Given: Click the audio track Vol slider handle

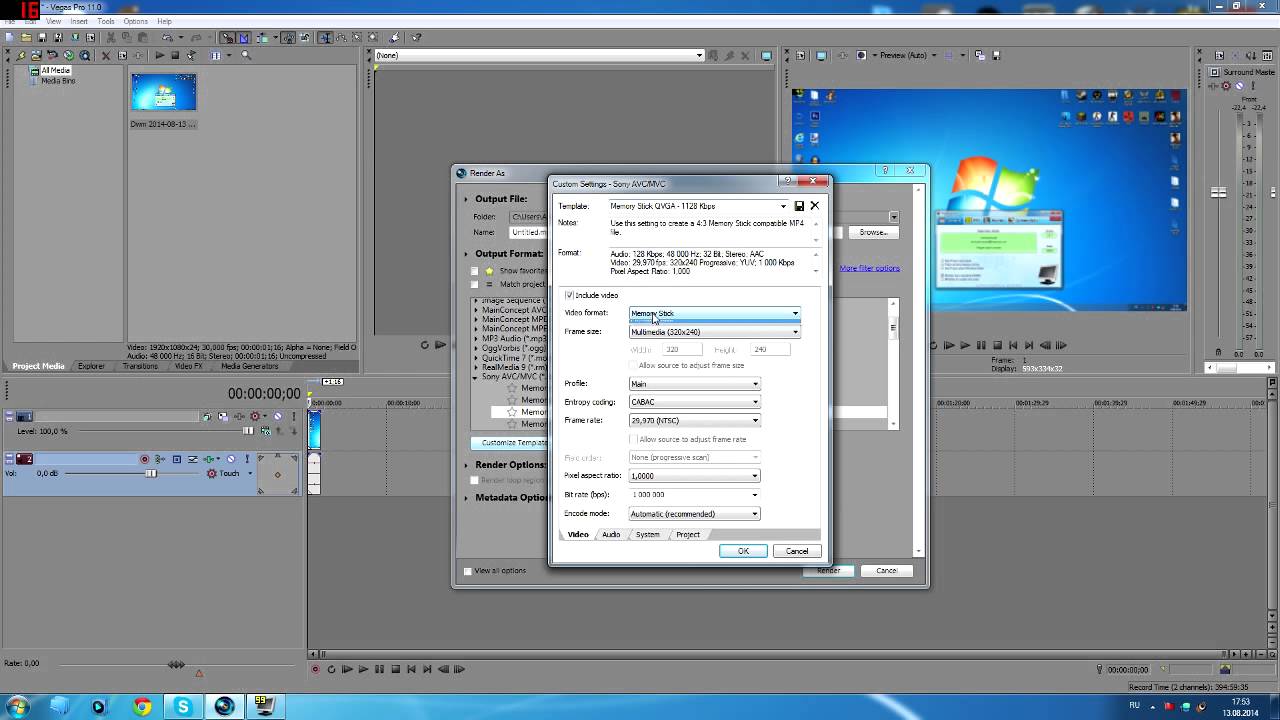Looking at the screenshot, I should pos(151,473).
